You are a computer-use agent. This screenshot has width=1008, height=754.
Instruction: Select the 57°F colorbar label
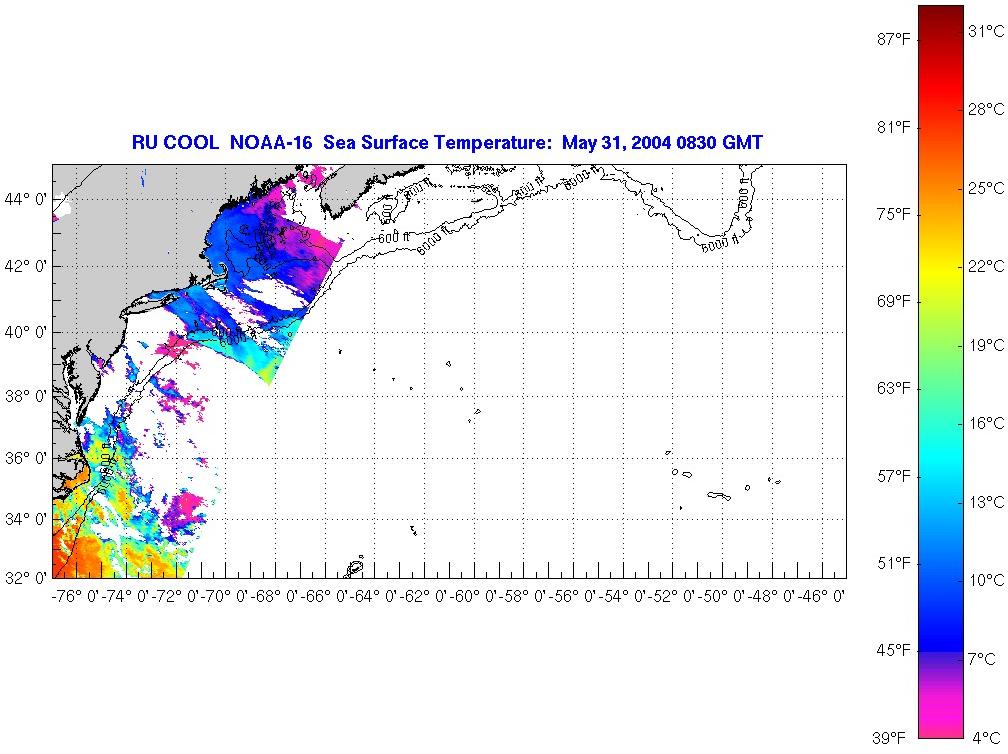click(894, 476)
